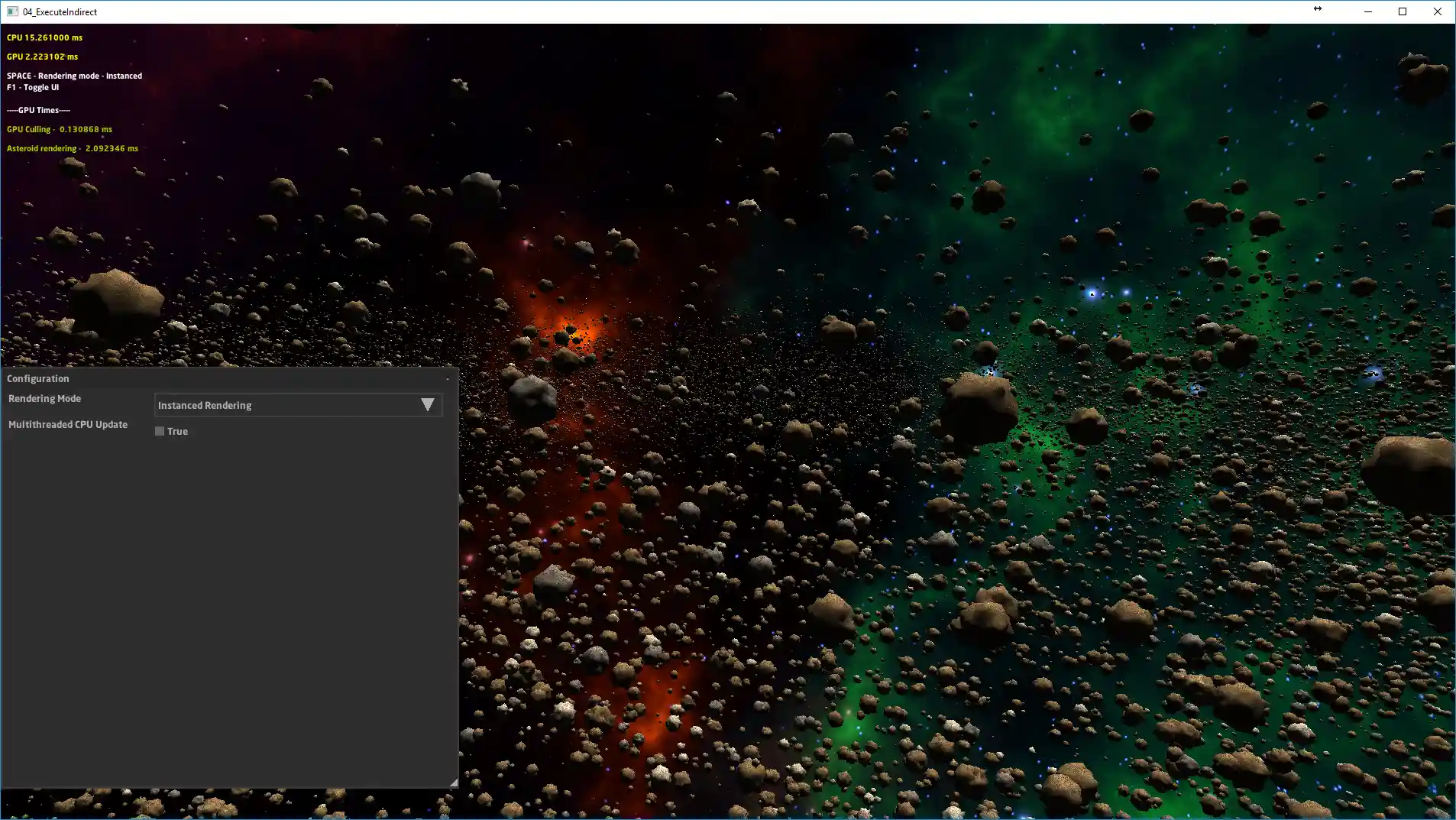Click the Configuration panel title

38,378
